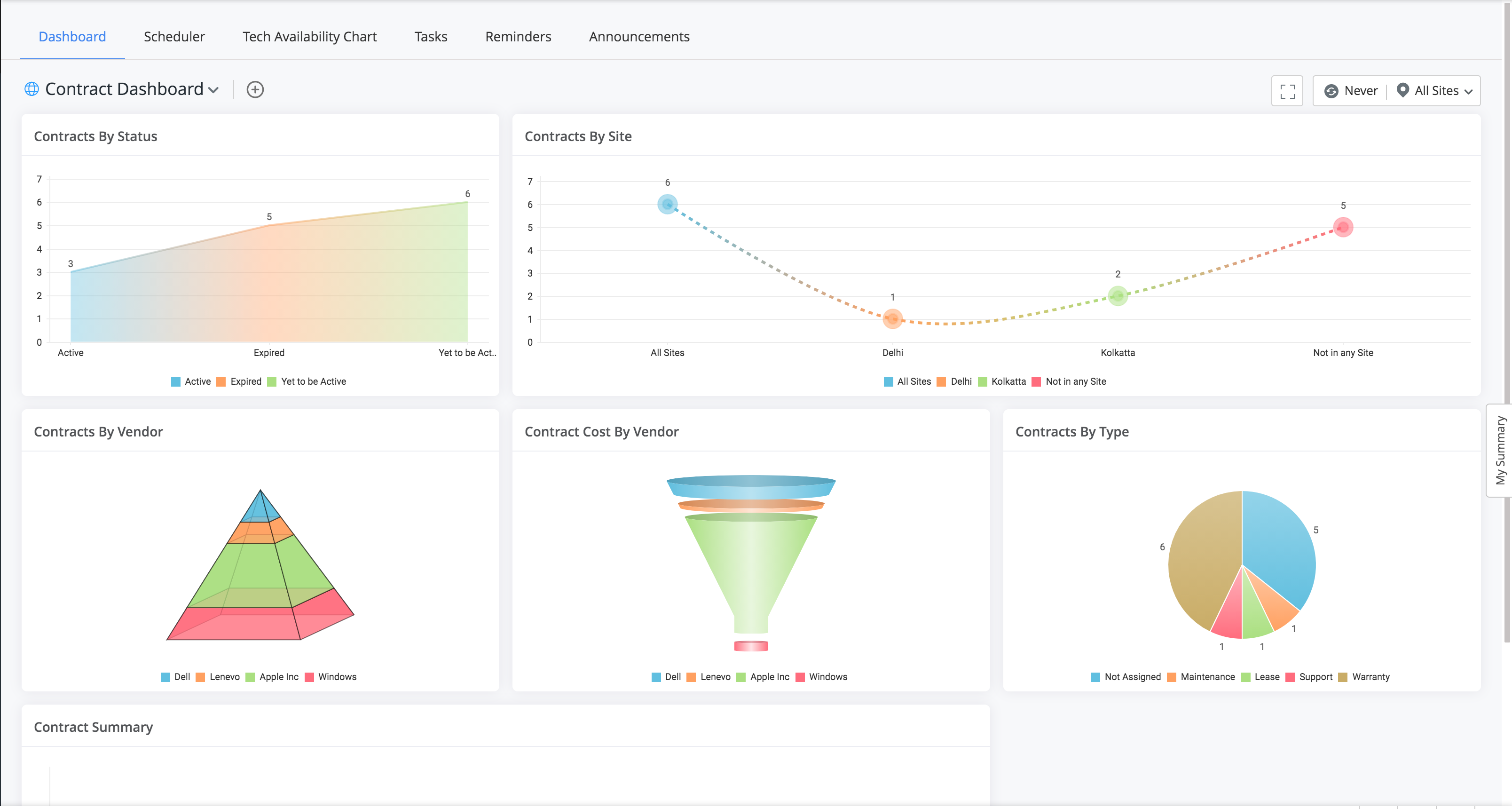Click the Windows red legend swatch under Contracts By Vendor
Viewport: 1512px width, 809px height.
point(309,677)
